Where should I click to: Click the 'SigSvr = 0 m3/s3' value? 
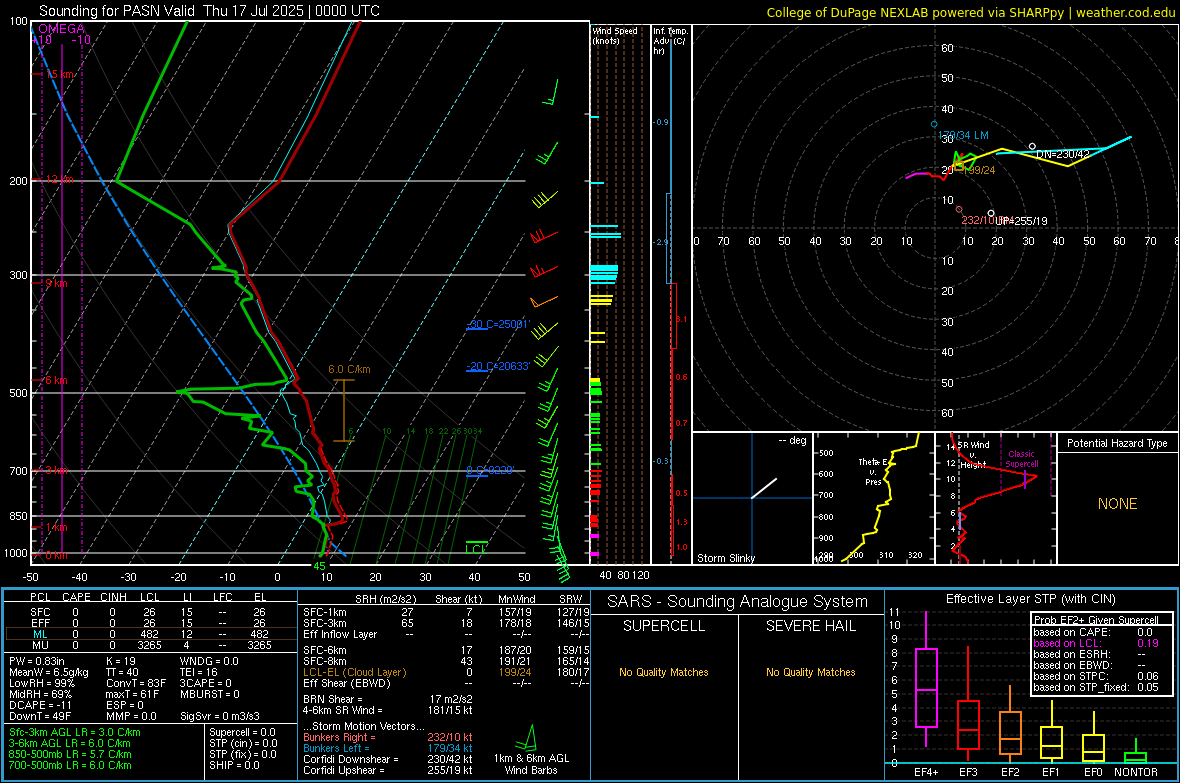pyautogui.click(x=220, y=717)
